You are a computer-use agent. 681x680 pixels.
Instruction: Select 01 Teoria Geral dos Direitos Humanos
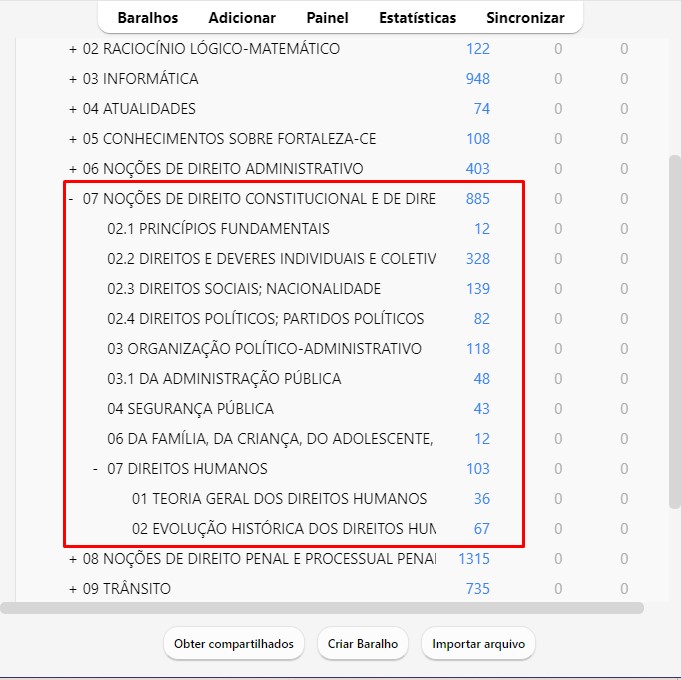click(279, 499)
